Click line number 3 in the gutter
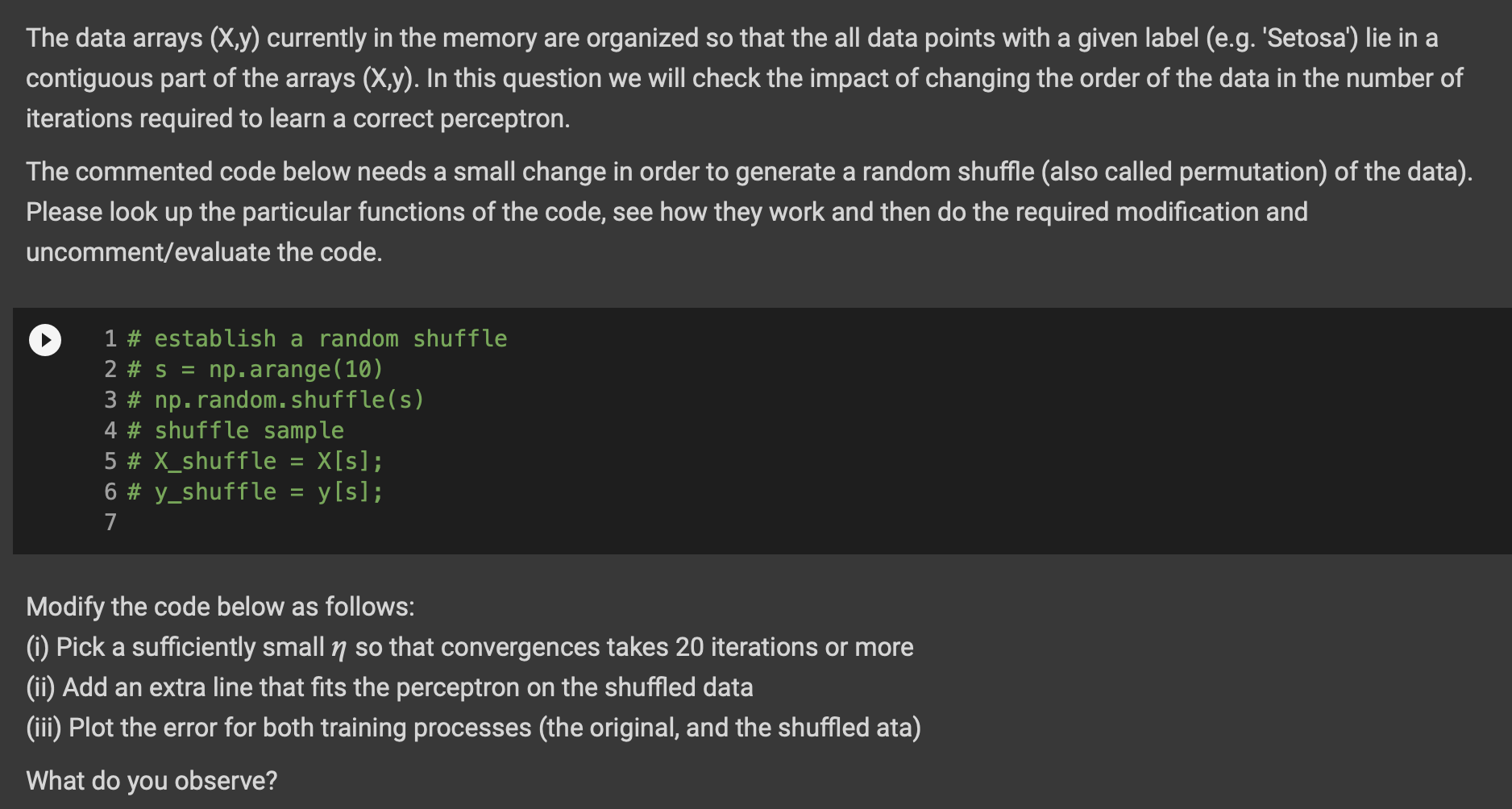Screen dimensions: 1512x809 click(110, 400)
